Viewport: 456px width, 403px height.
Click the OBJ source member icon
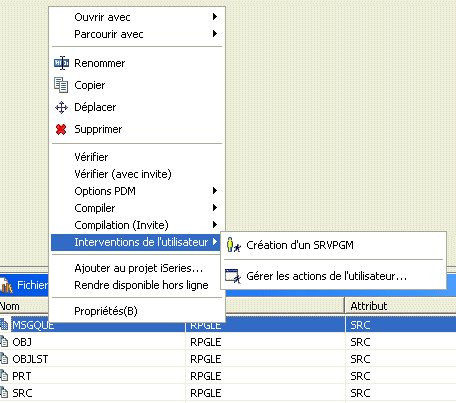4,342
